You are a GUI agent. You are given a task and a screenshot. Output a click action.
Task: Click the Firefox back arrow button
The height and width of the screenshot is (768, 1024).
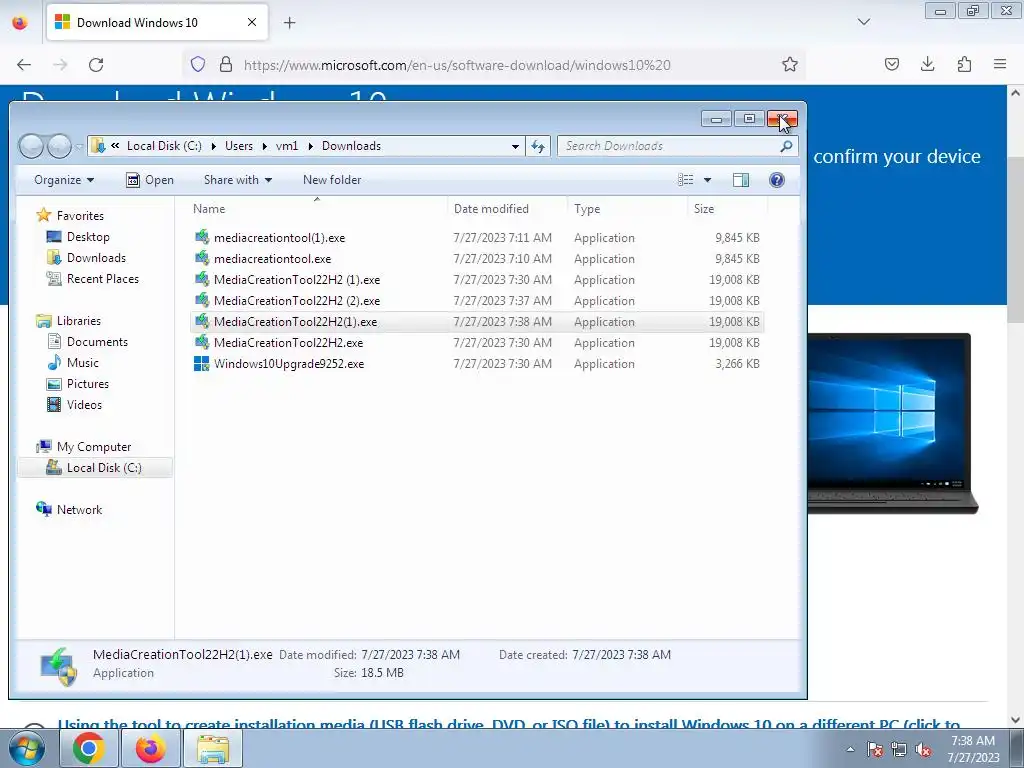click(24, 65)
